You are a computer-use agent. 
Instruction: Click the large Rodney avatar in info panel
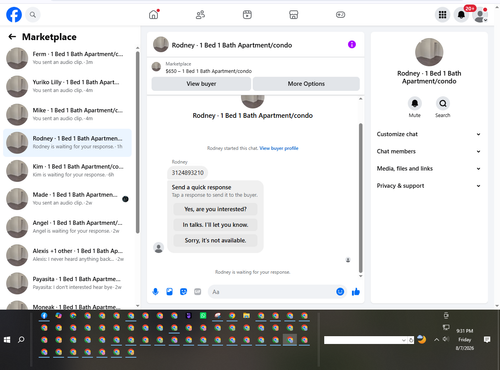(429, 52)
